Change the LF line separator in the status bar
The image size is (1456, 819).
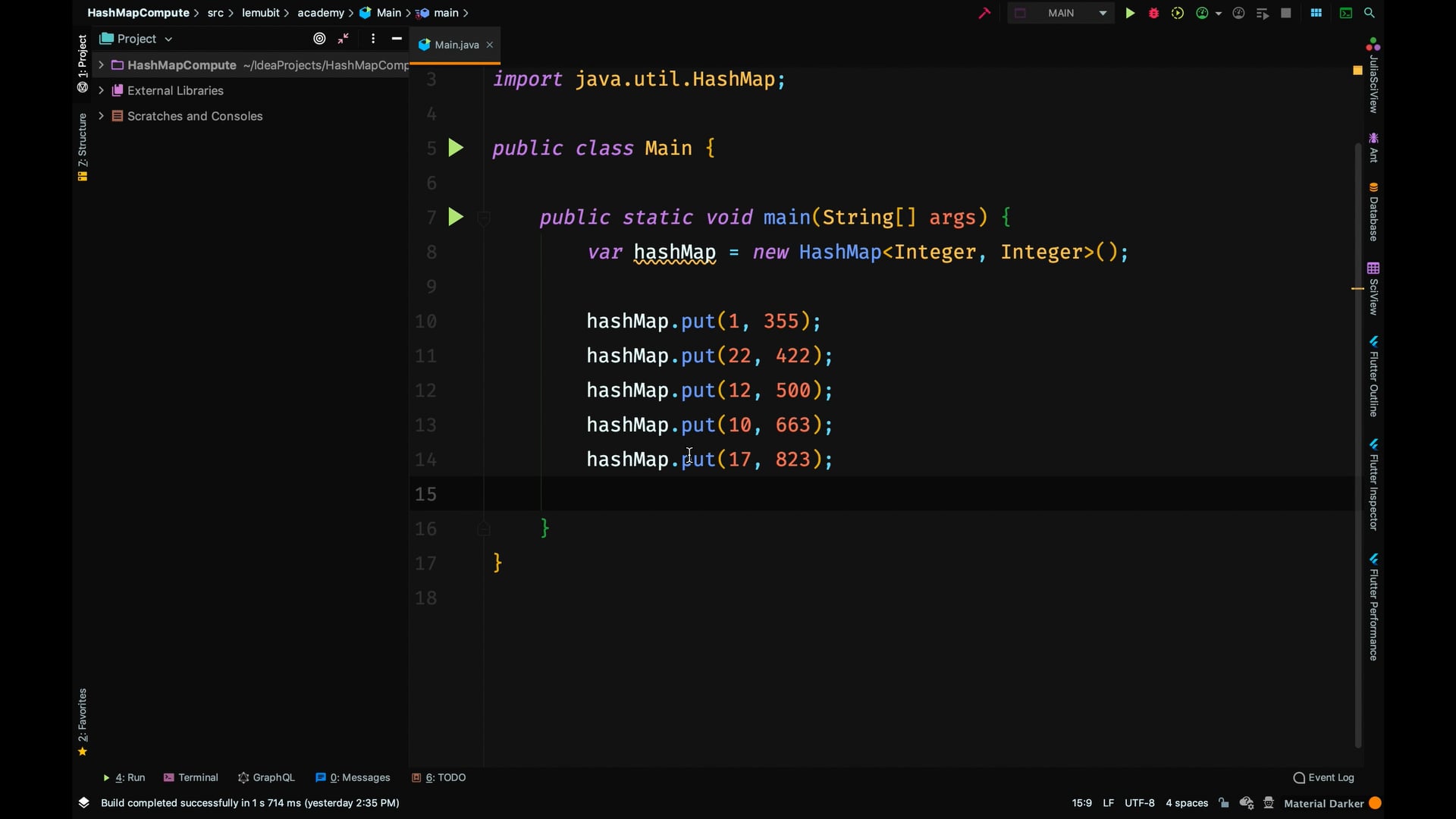point(1109,803)
